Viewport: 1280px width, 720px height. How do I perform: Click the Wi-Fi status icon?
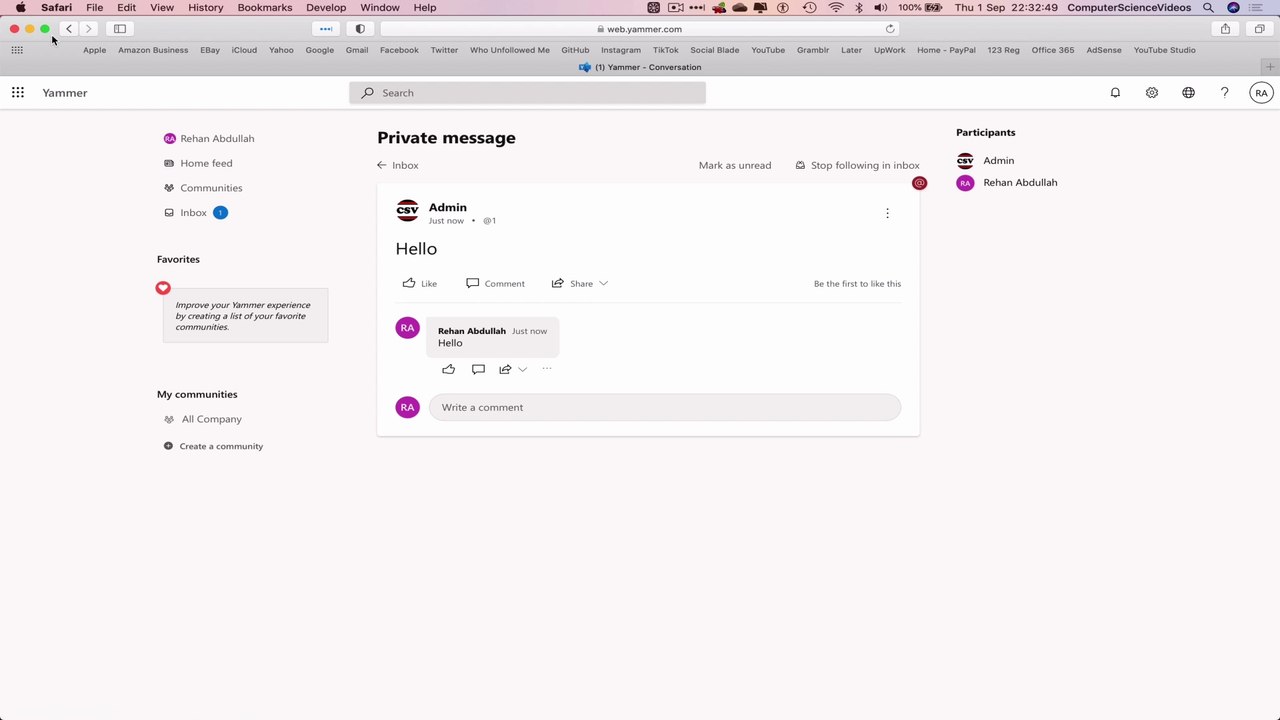(836, 7)
